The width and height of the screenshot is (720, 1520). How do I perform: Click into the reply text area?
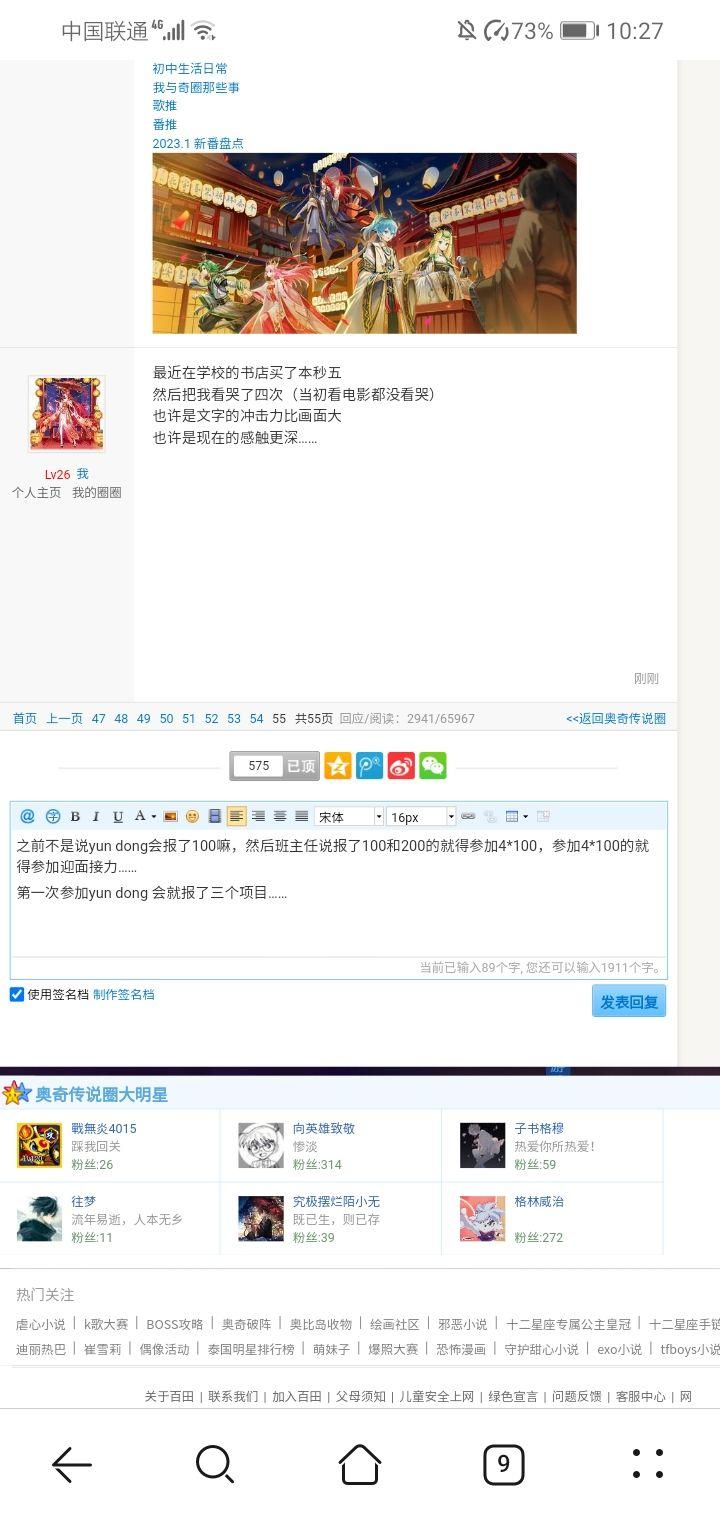coord(339,893)
